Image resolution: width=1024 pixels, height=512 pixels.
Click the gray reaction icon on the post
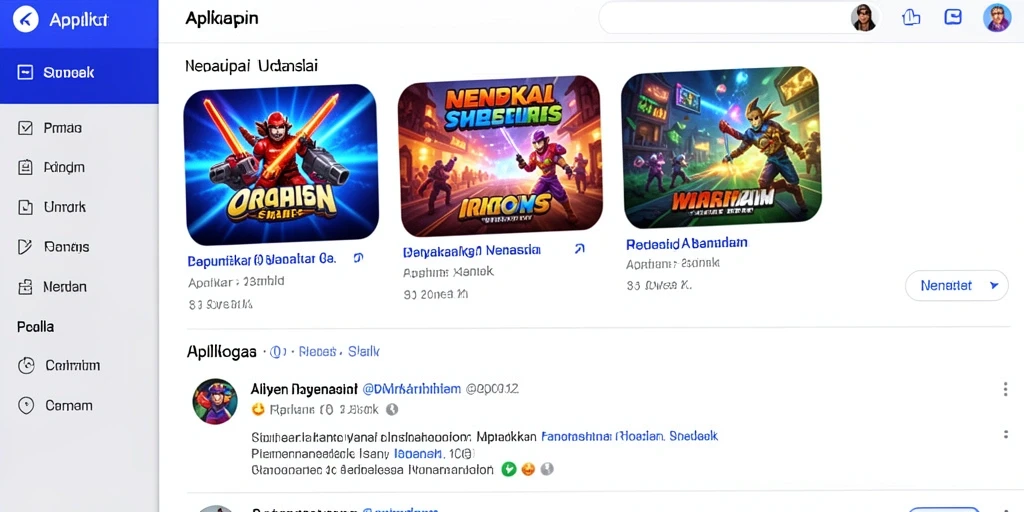pos(547,469)
